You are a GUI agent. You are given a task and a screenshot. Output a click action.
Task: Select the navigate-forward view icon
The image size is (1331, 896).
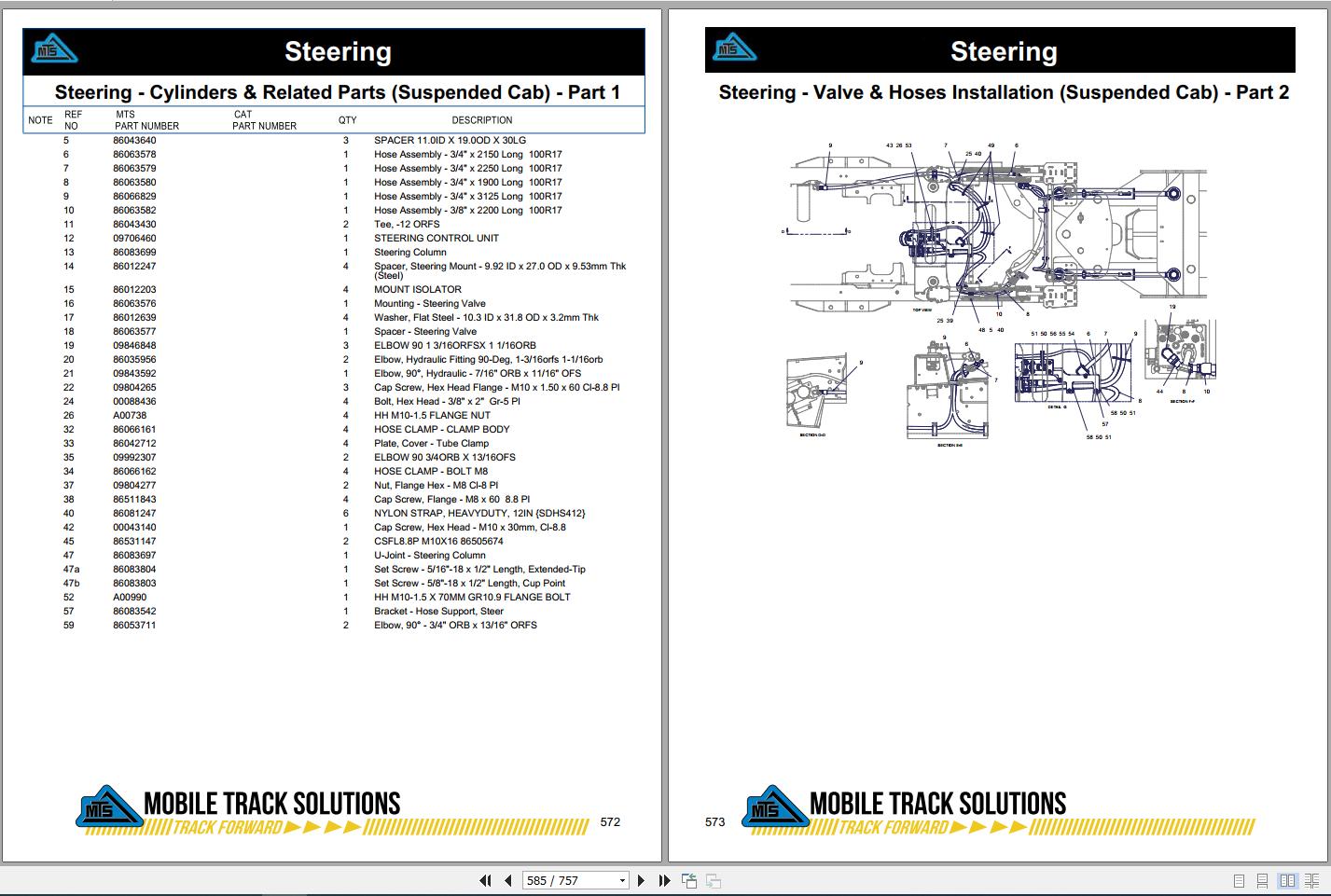[713, 879]
